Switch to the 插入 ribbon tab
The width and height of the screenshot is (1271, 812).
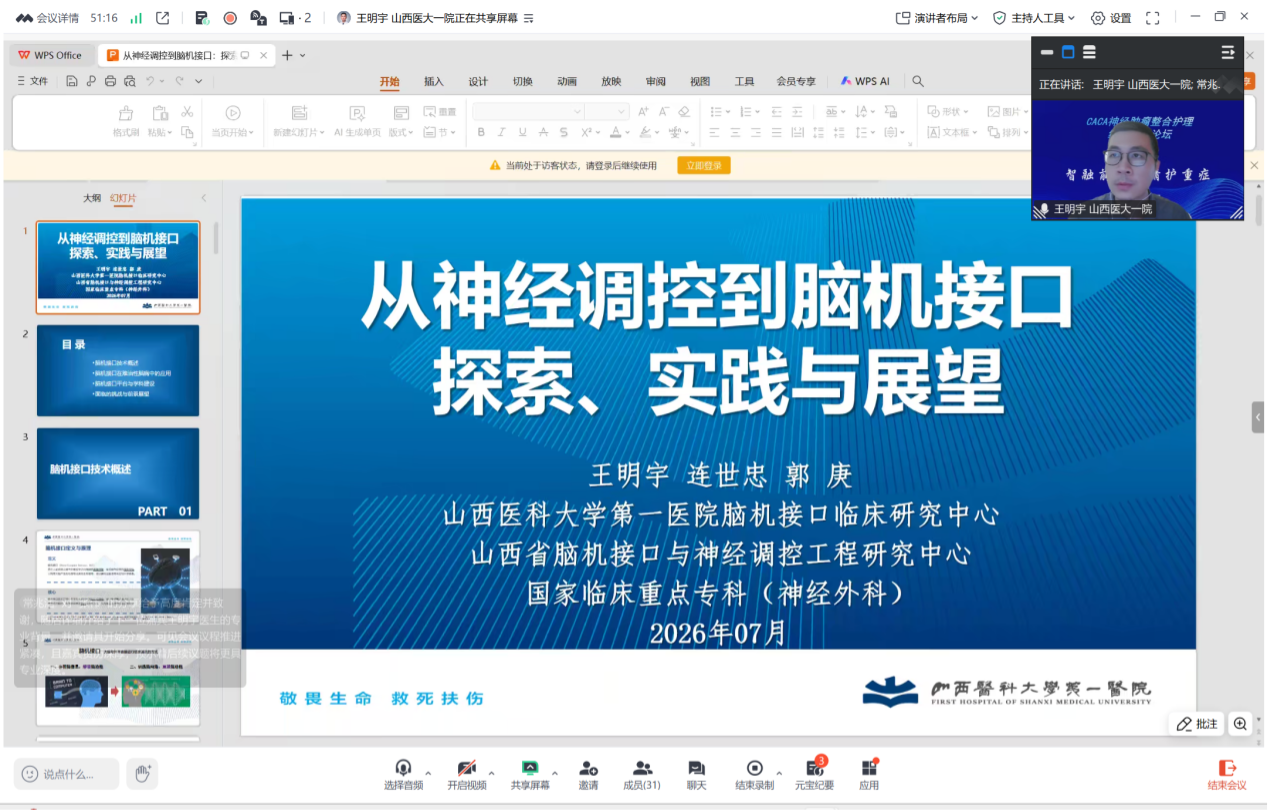[434, 81]
